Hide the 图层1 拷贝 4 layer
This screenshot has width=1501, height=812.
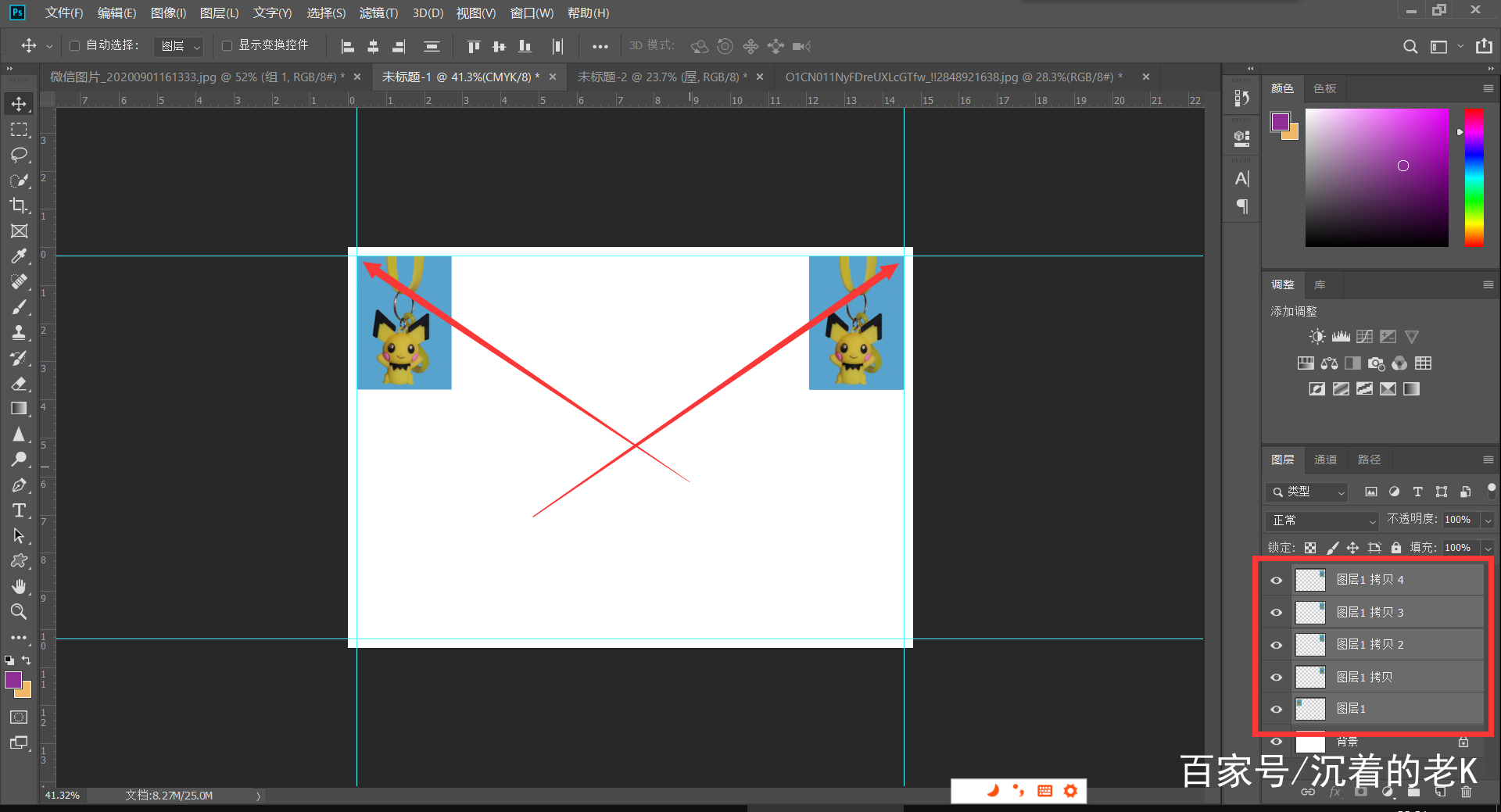1277,580
